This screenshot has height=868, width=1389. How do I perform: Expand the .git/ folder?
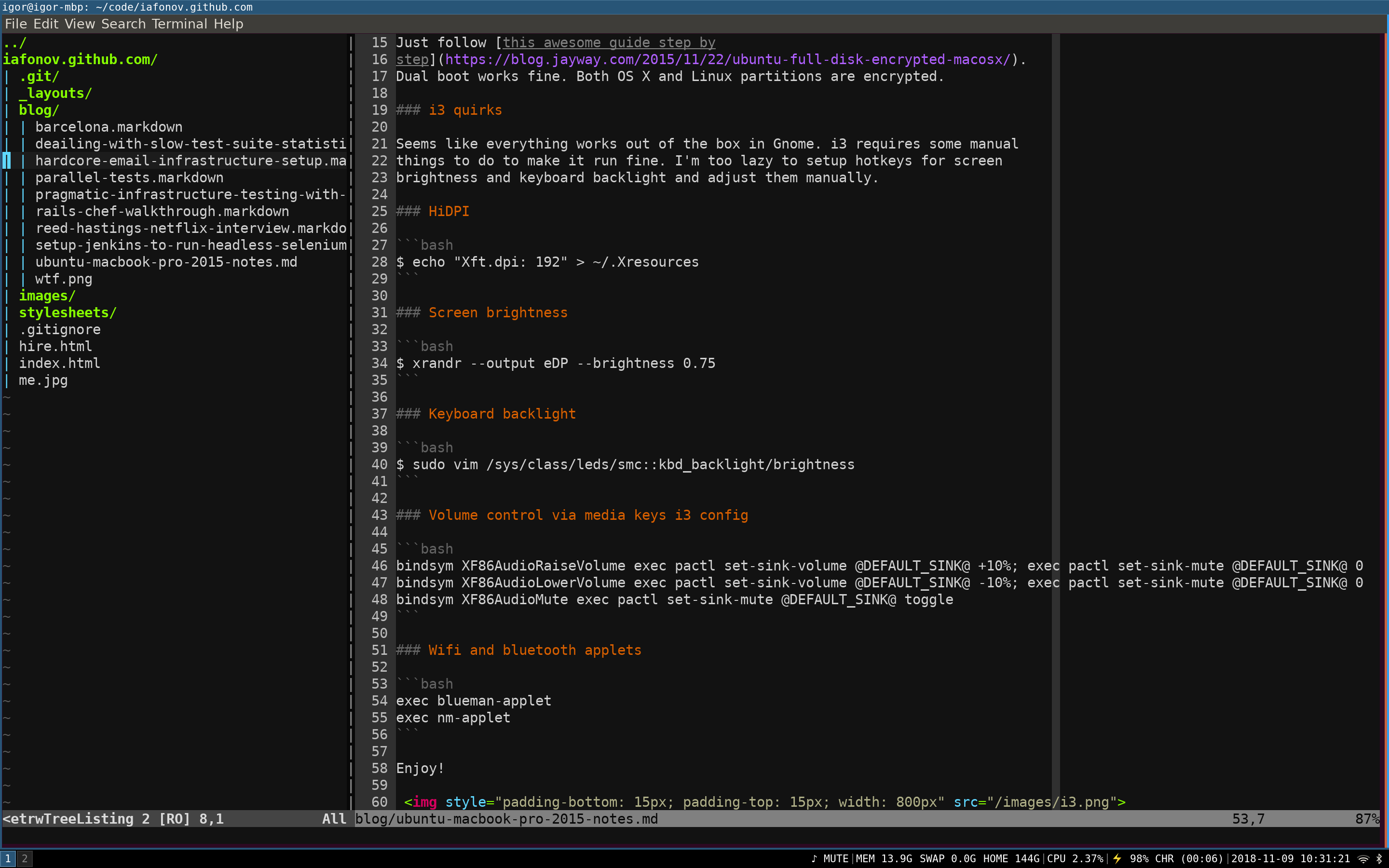[x=39, y=76]
